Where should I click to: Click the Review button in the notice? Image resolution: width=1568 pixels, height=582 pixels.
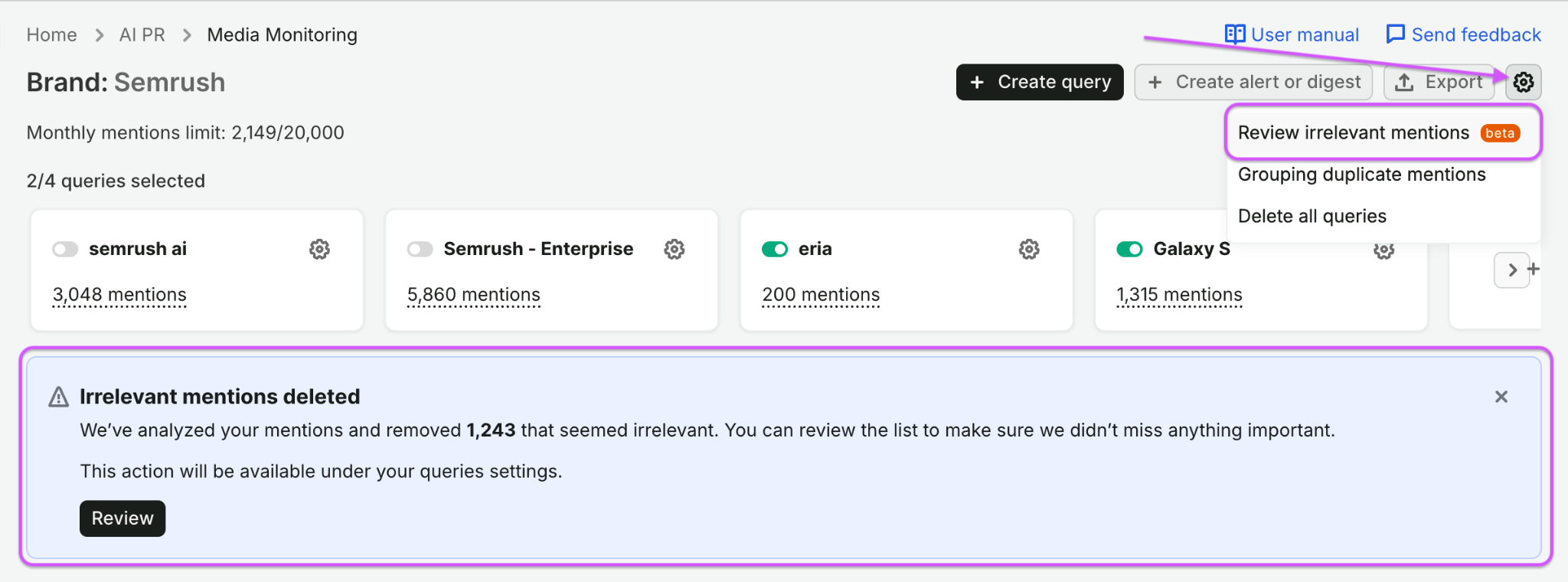(122, 518)
